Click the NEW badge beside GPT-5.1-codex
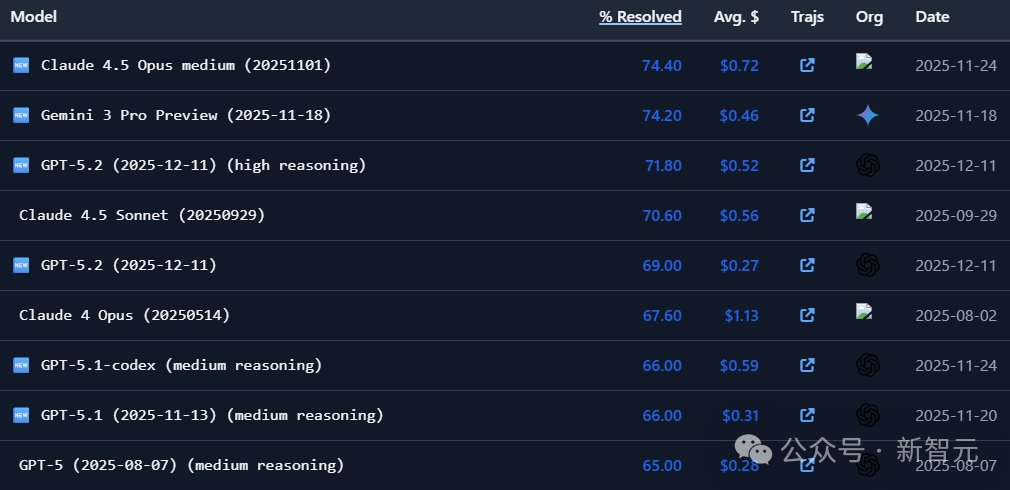The width and height of the screenshot is (1010, 490). (21, 365)
